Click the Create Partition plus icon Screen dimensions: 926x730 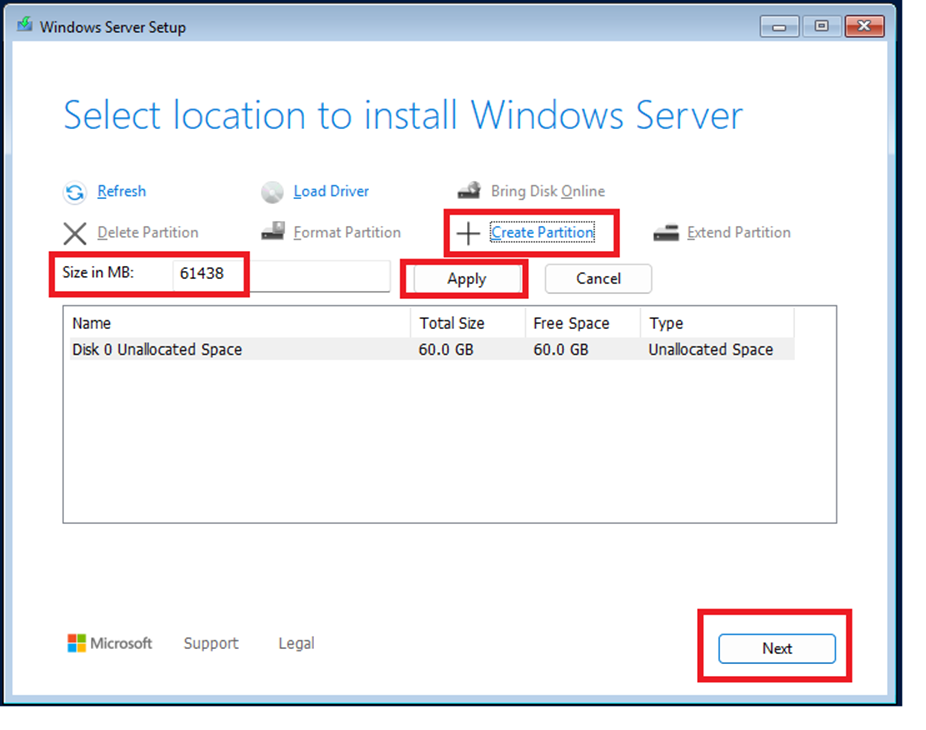click(x=468, y=234)
